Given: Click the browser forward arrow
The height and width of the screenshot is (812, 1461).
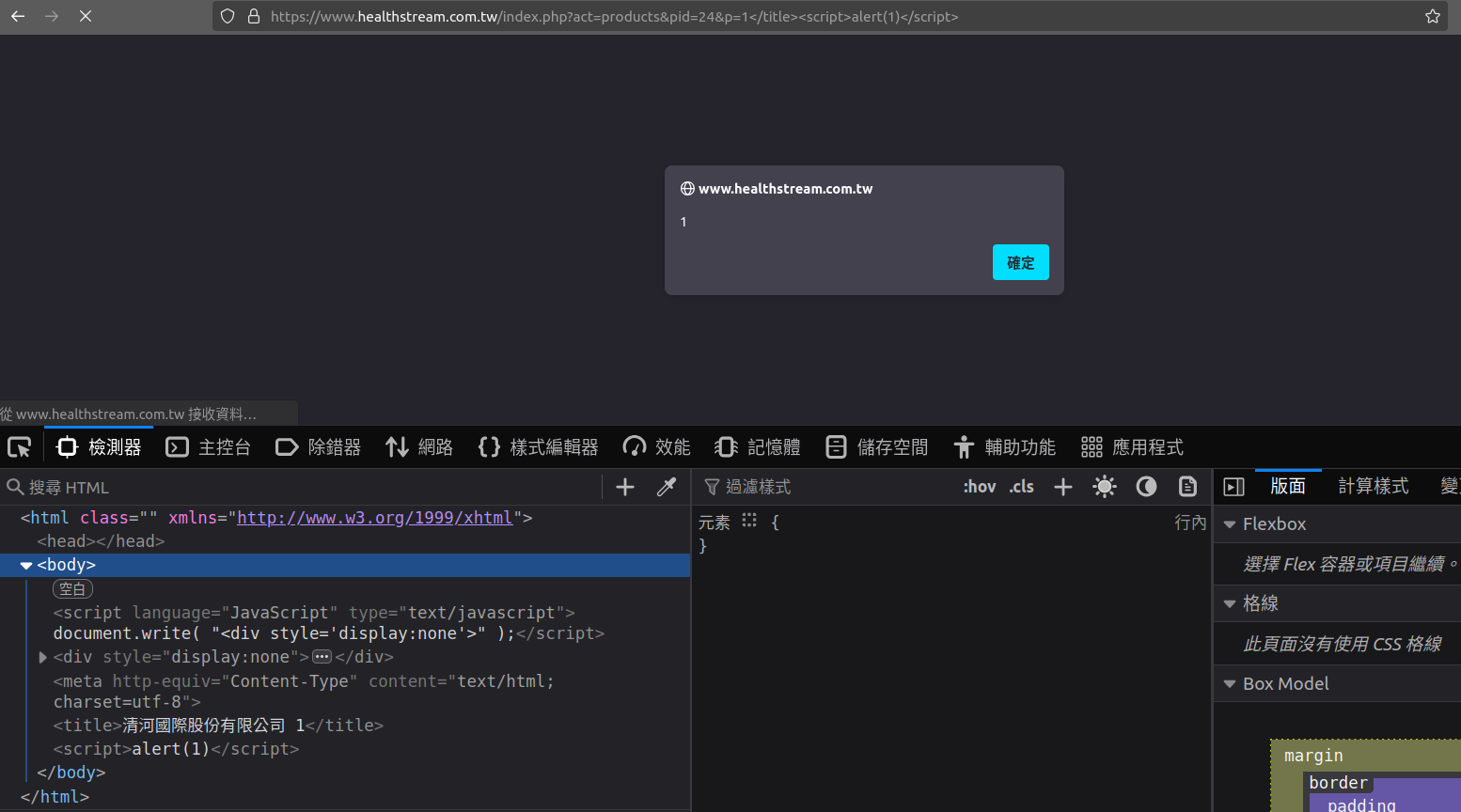Looking at the screenshot, I should pyautogui.click(x=52, y=16).
